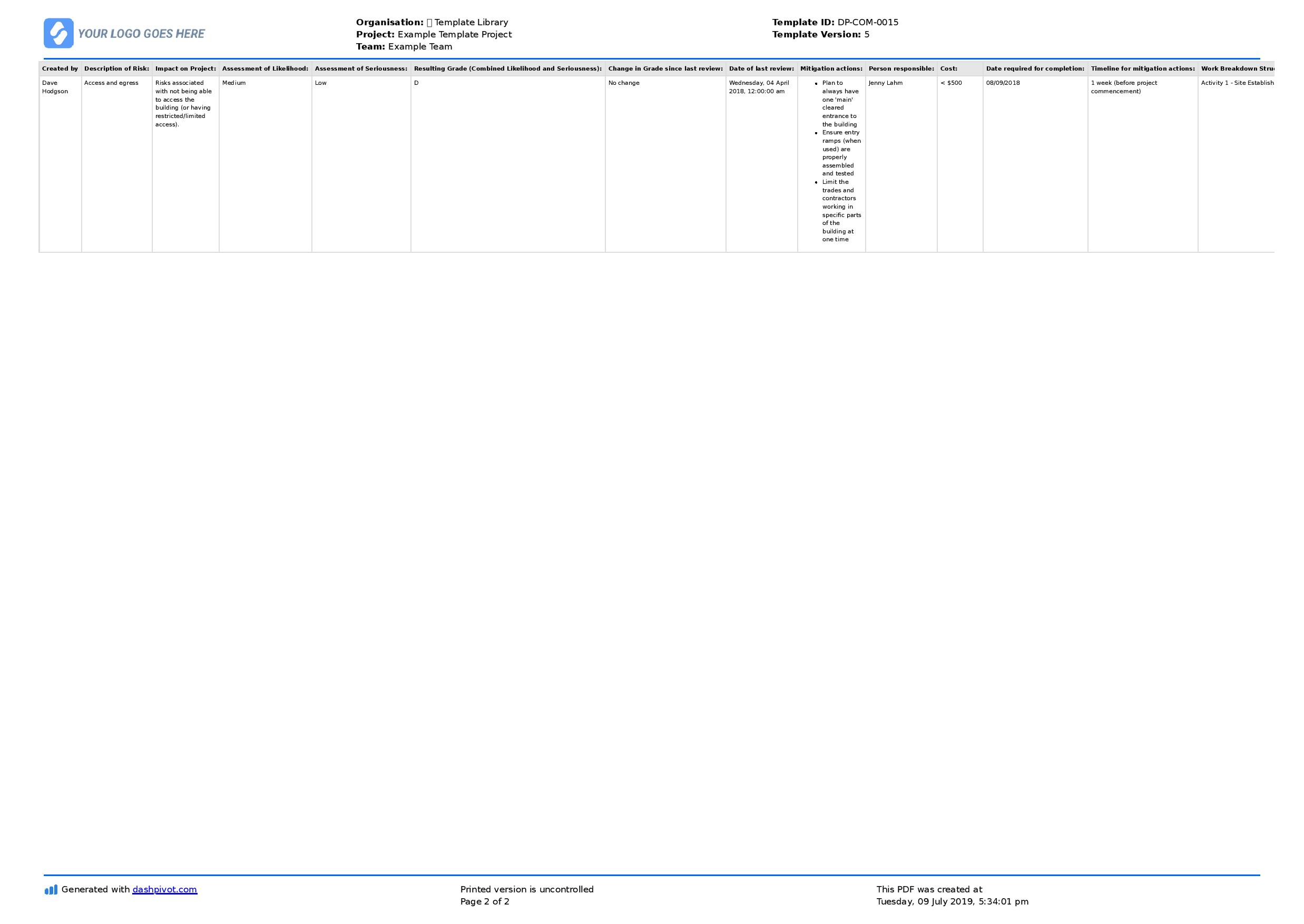This screenshot has width=1304, height=924.
Task: Click the 'Limit the trades and contractors' bullet
Action: [x=841, y=211]
